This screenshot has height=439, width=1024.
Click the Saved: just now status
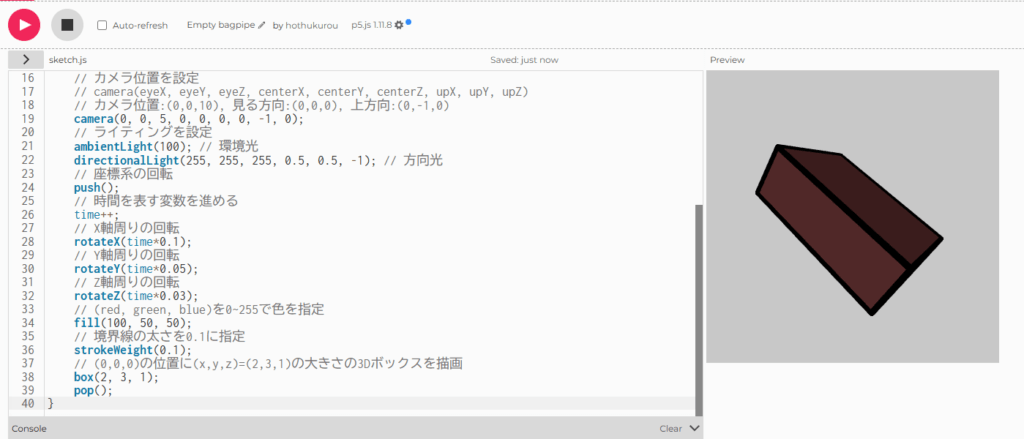click(x=524, y=59)
